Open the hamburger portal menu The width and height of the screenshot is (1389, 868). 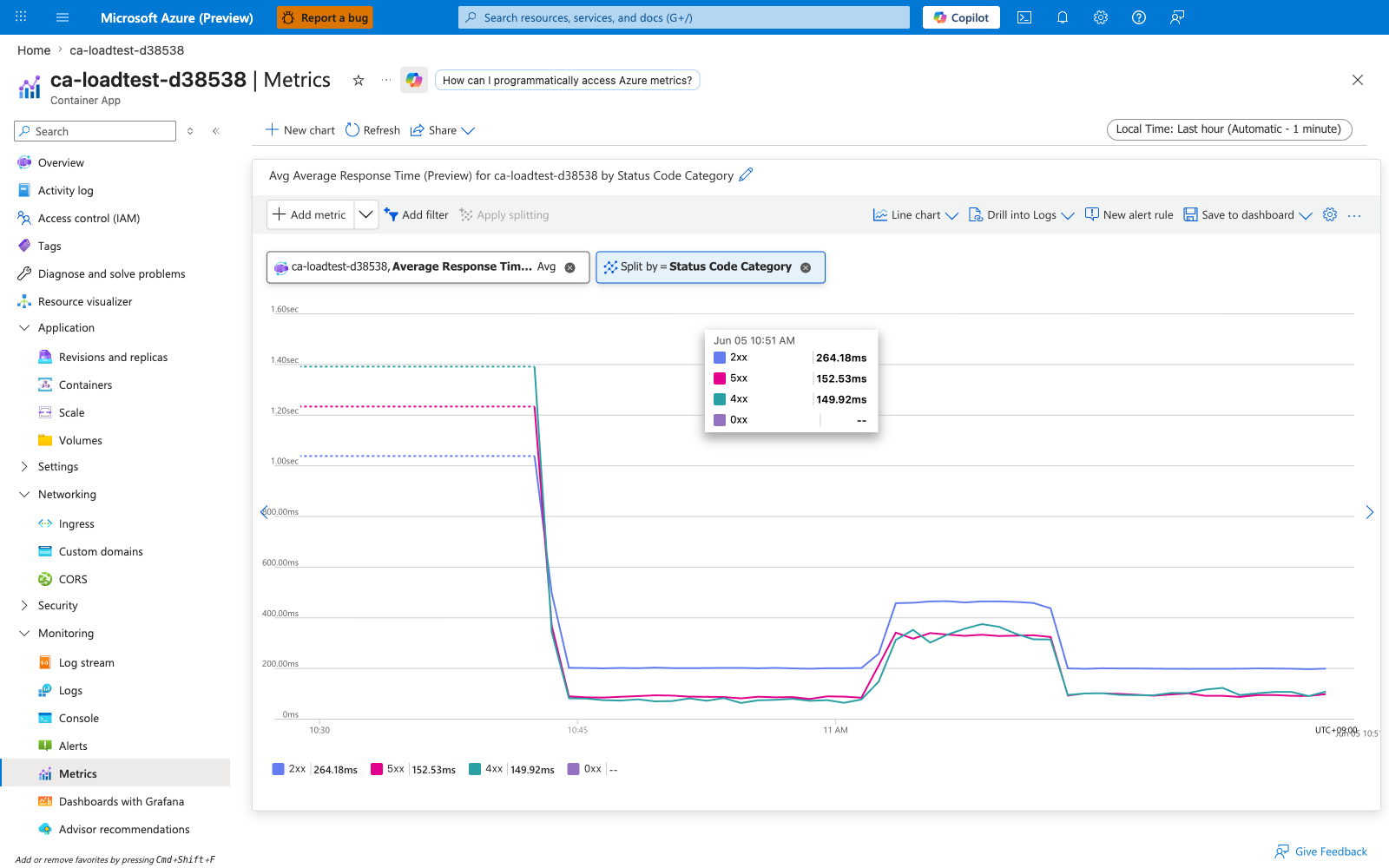click(x=63, y=17)
